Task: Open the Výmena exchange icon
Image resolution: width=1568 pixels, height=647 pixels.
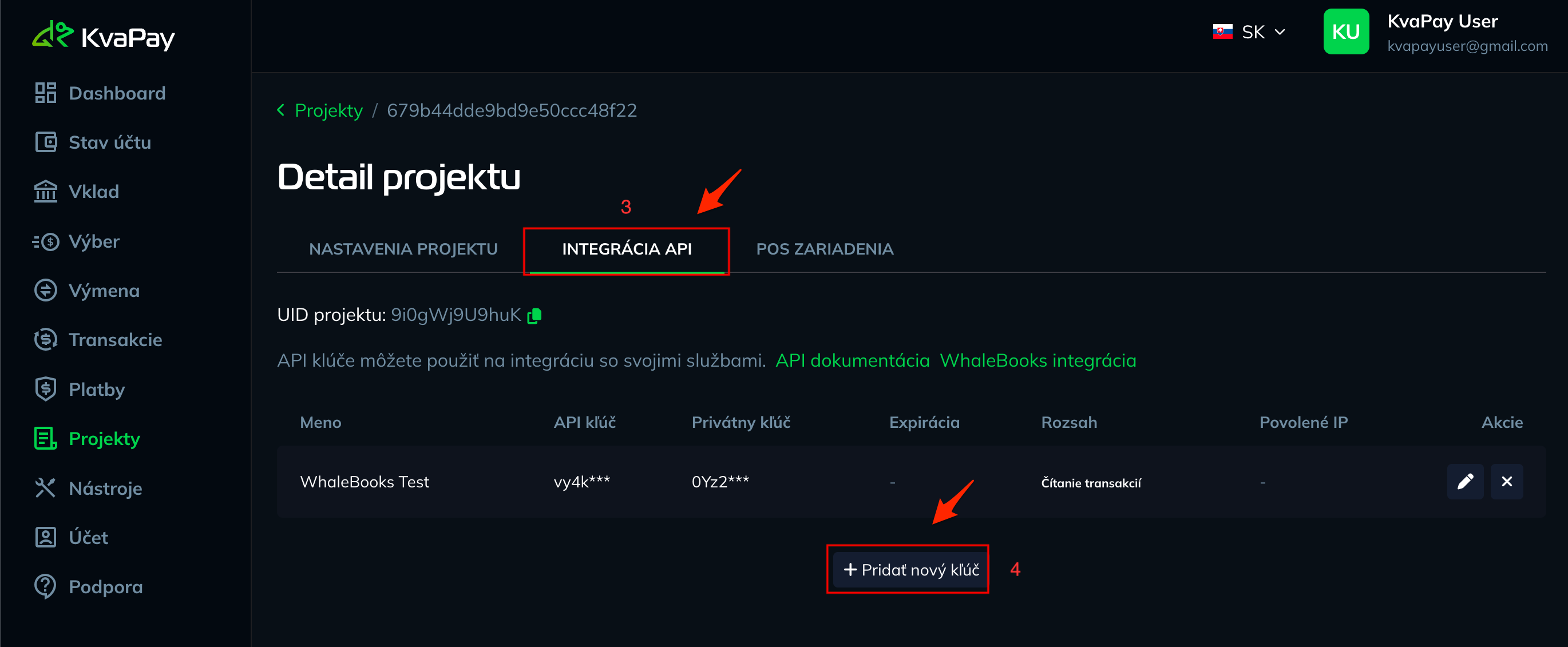Action: 46,291
